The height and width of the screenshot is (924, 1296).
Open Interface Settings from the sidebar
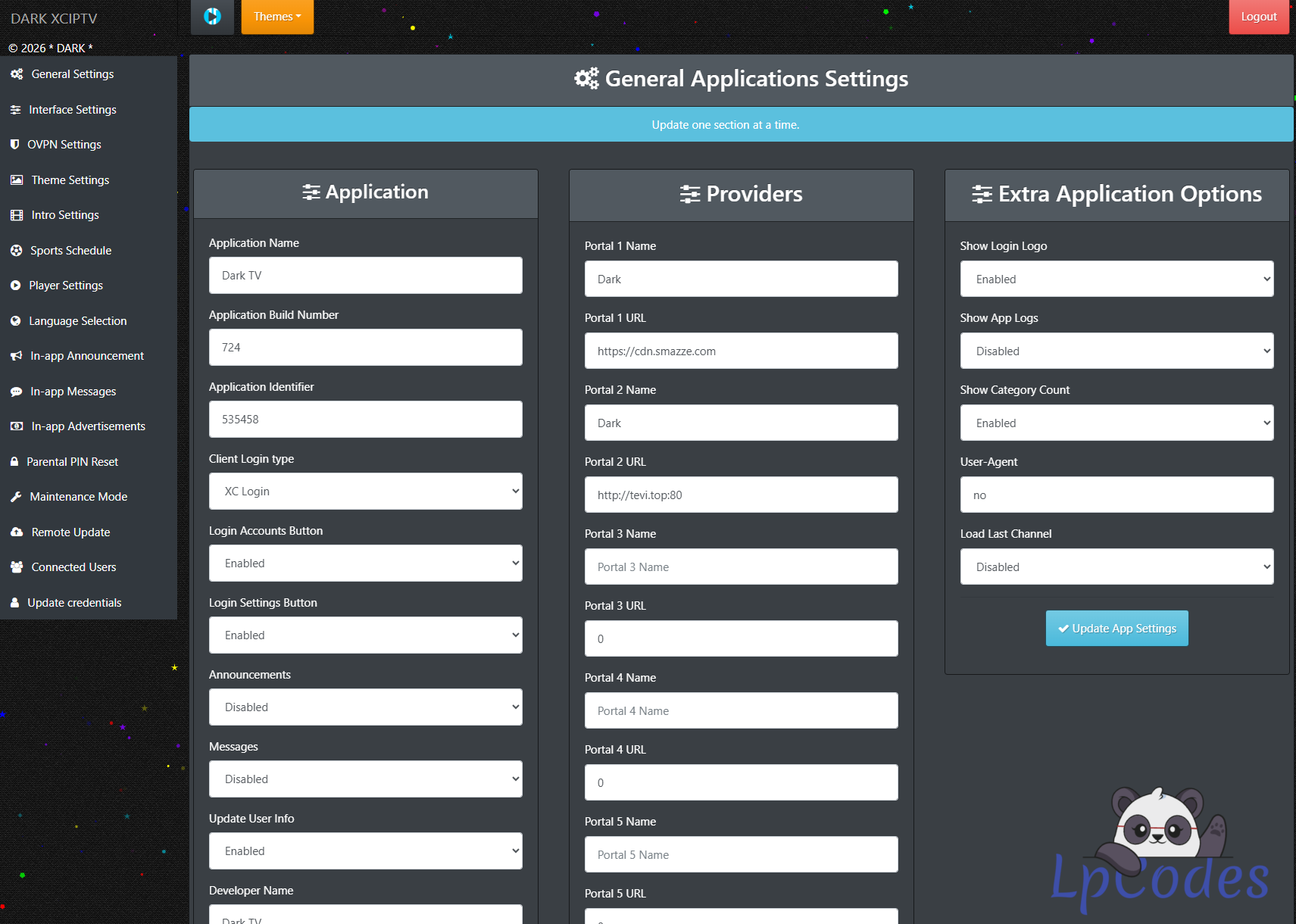click(x=72, y=110)
